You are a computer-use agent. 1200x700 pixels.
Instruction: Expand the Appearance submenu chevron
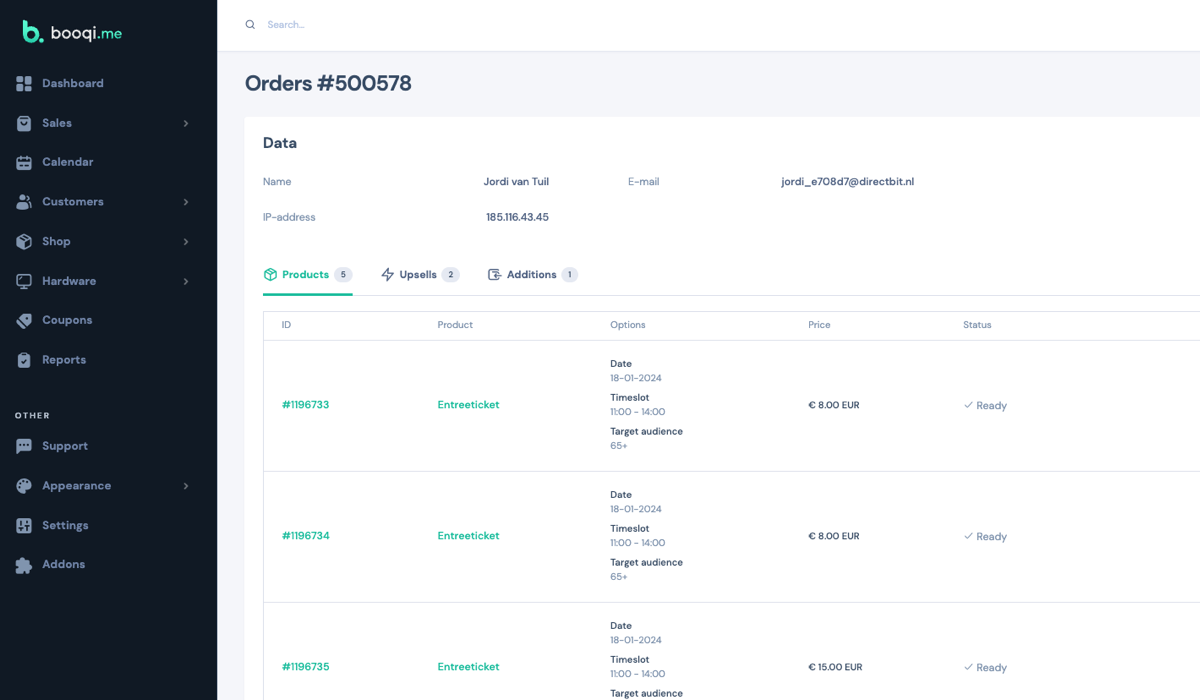click(186, 486)
